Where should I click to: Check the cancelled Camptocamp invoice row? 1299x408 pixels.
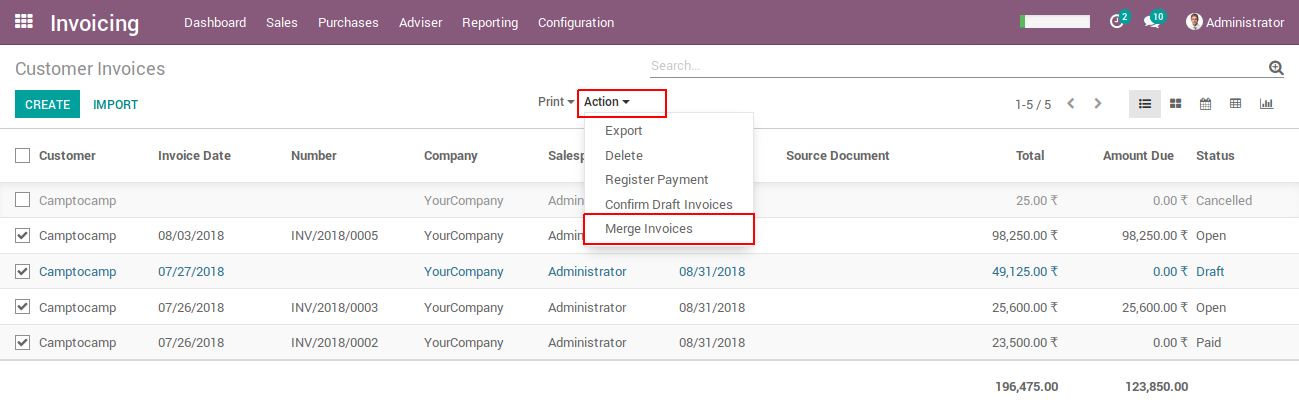22,200
